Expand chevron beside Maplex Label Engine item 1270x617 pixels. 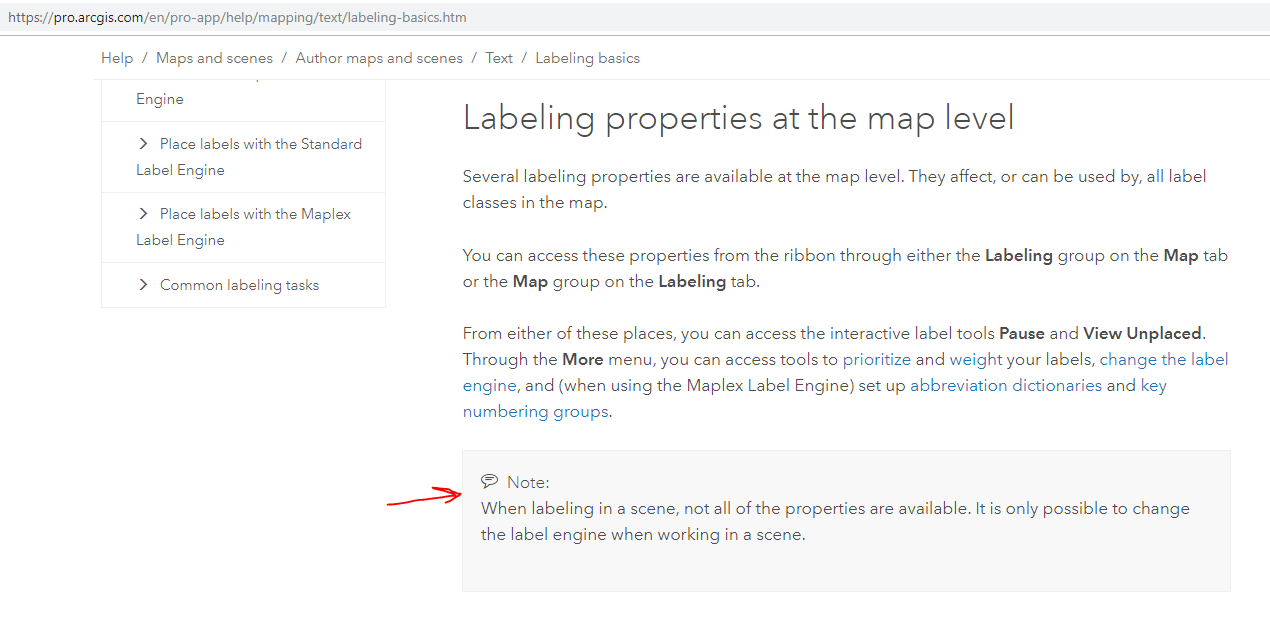(144, 214)
